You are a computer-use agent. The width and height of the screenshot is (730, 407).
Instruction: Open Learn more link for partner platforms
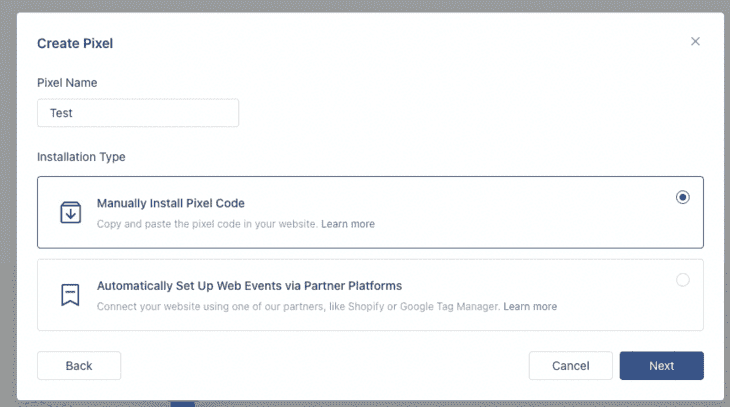tap(530, 306)
